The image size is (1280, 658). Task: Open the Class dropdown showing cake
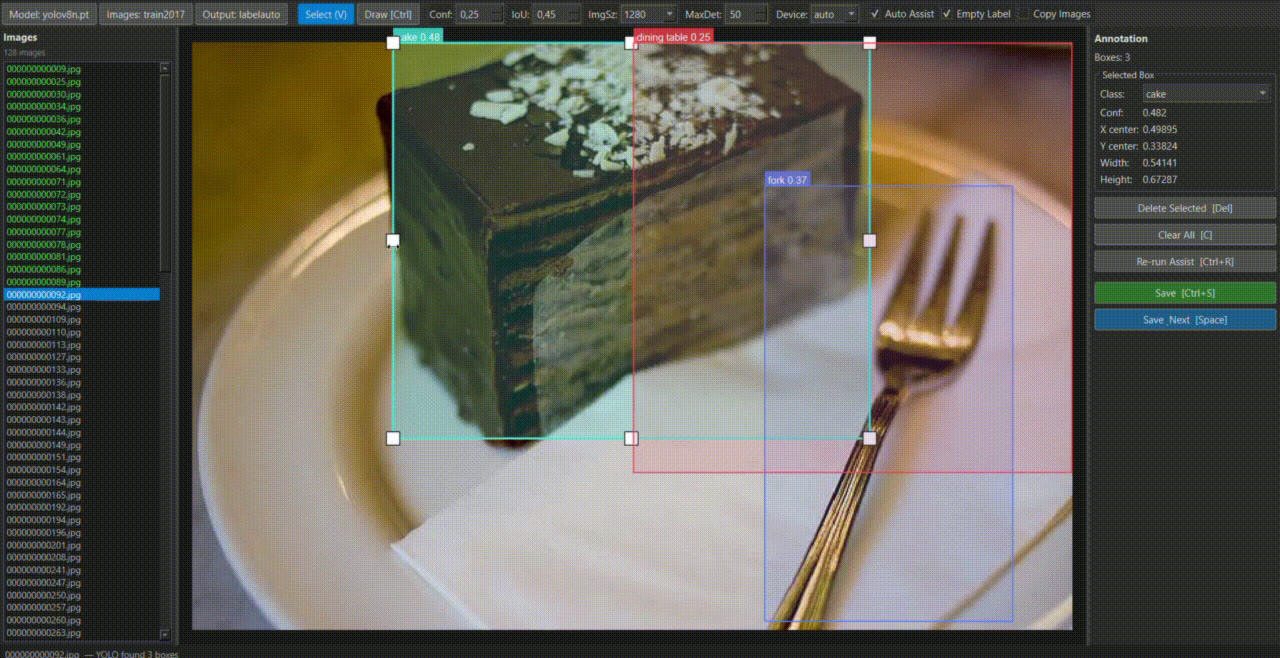point(1207,94)
